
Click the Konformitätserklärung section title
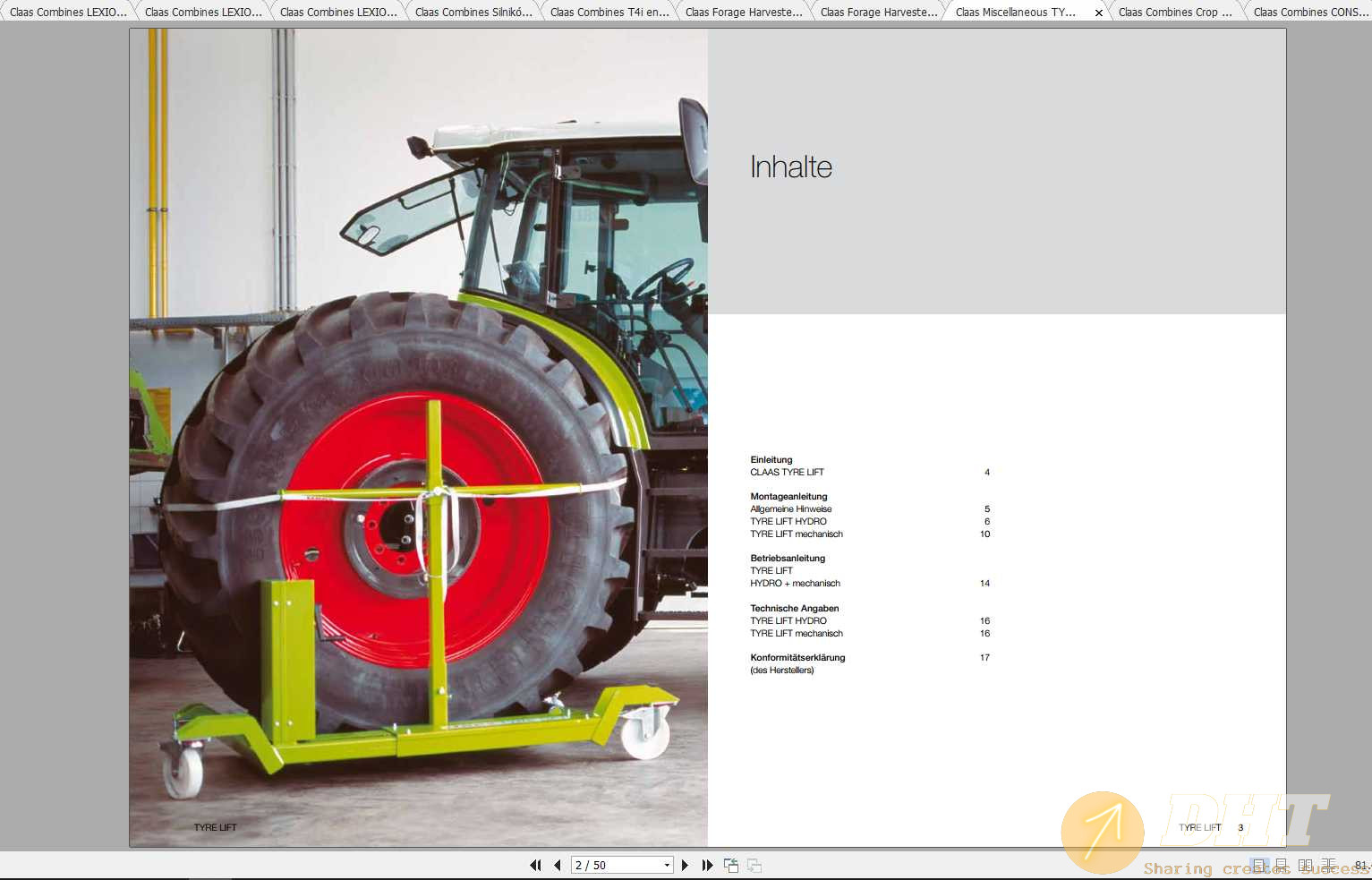(x=797, y=657)
